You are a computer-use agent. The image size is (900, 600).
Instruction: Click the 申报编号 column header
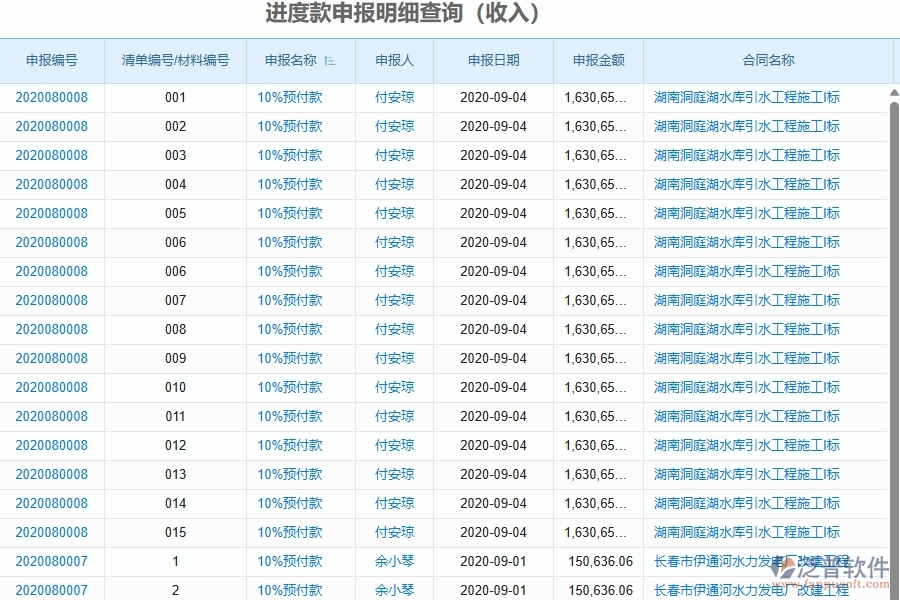51,60
